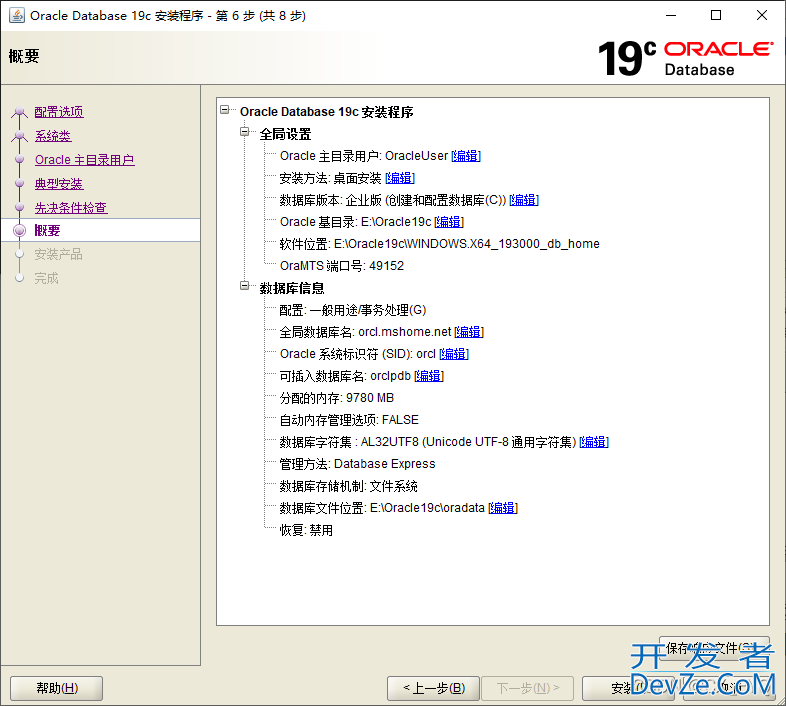The height and width of the screenshot is (706, 786).
Task: Edit the Oracle 系统标识符 SID orcl
Action: [x=454, y=354]
